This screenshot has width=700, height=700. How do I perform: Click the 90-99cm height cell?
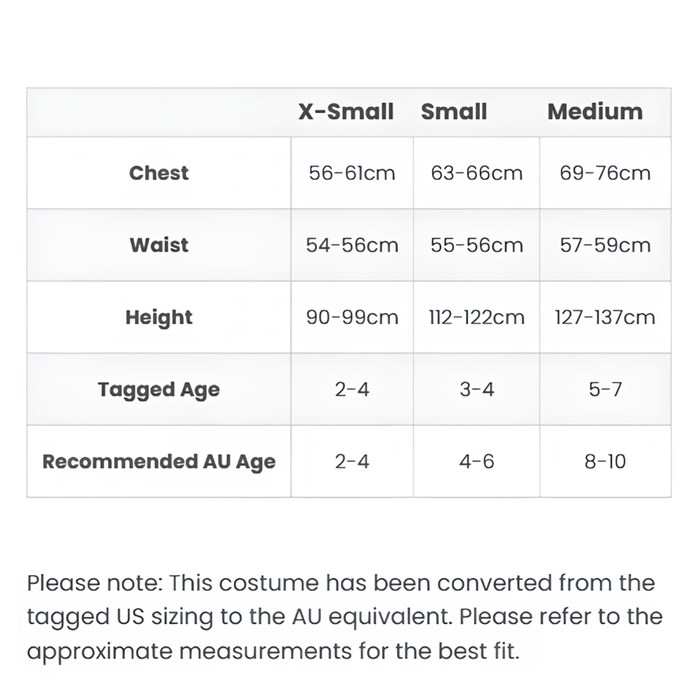(x=352, y=317)
